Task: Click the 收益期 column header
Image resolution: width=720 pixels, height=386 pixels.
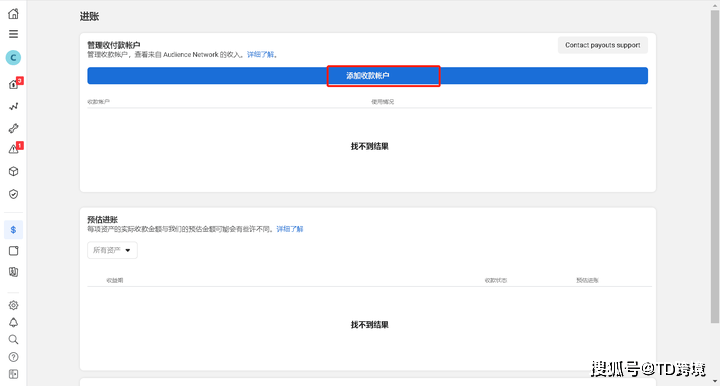Action: click(115, 280)
